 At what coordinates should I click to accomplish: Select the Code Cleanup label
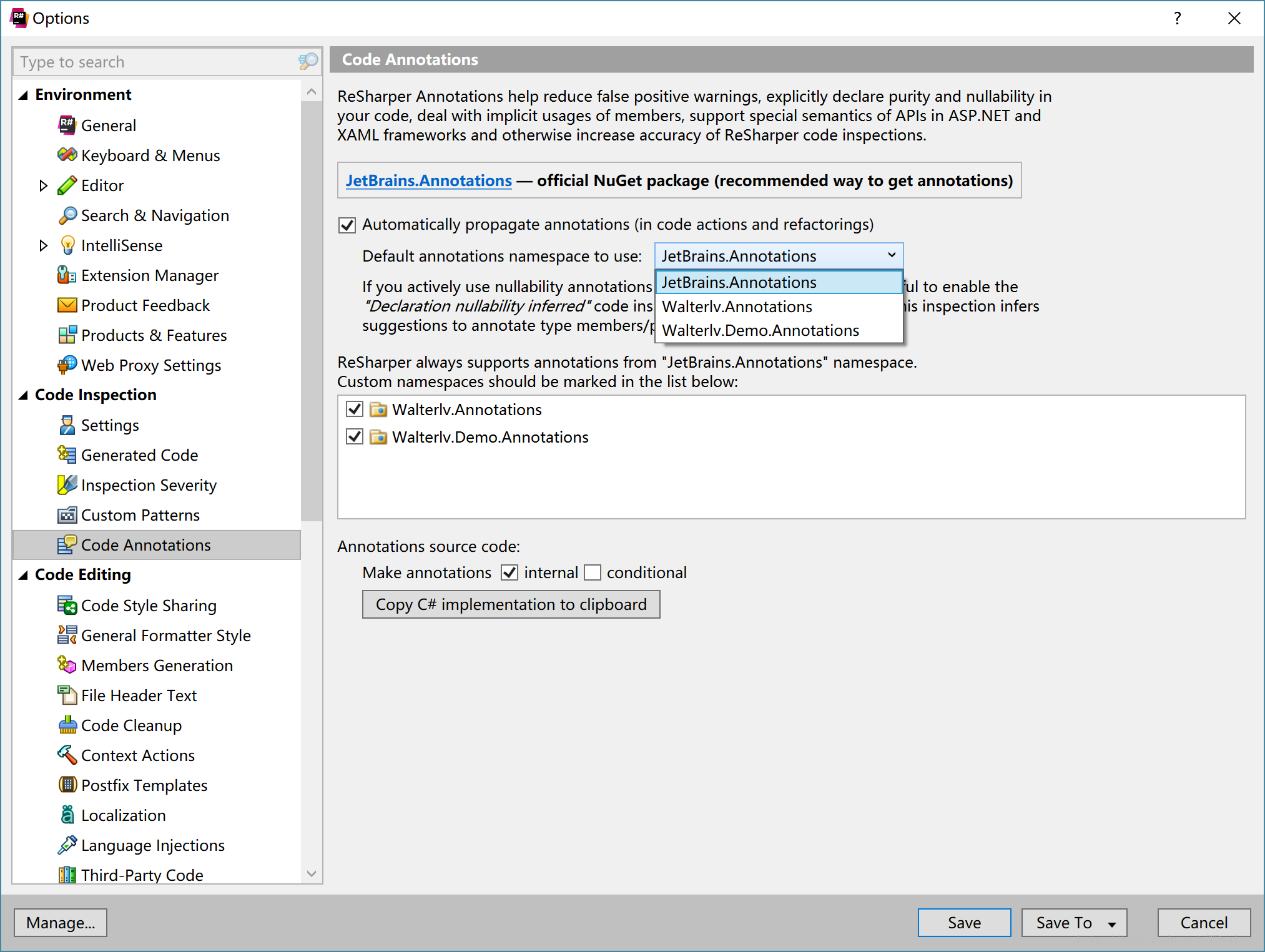[131, 725]
